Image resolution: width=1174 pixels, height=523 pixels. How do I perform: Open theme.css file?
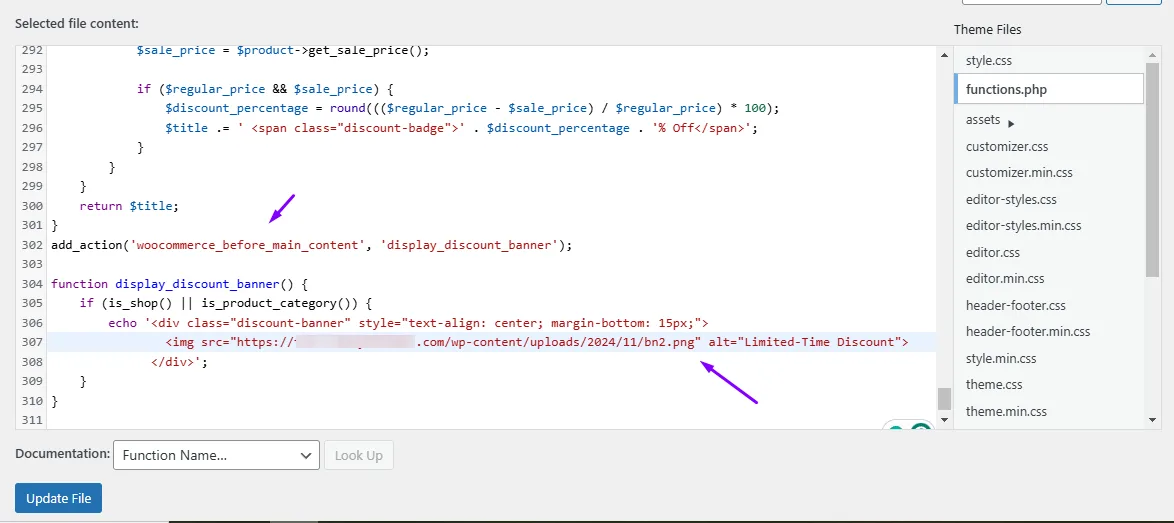(x=994, y=385)
